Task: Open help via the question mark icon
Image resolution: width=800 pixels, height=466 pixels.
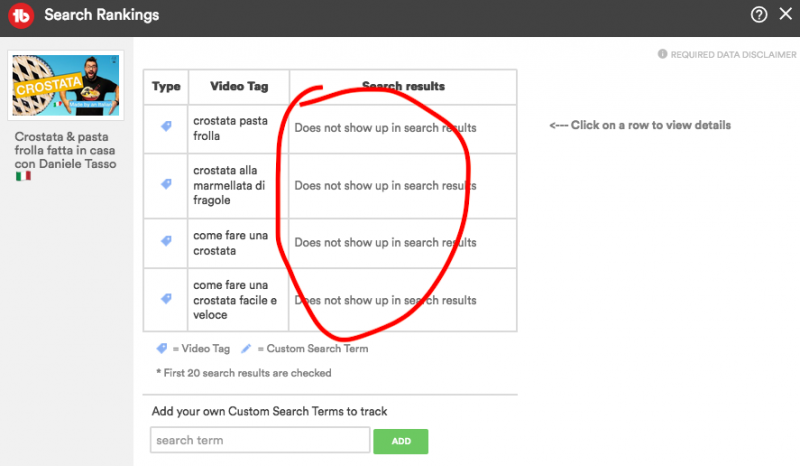Action: click(760, 15)
